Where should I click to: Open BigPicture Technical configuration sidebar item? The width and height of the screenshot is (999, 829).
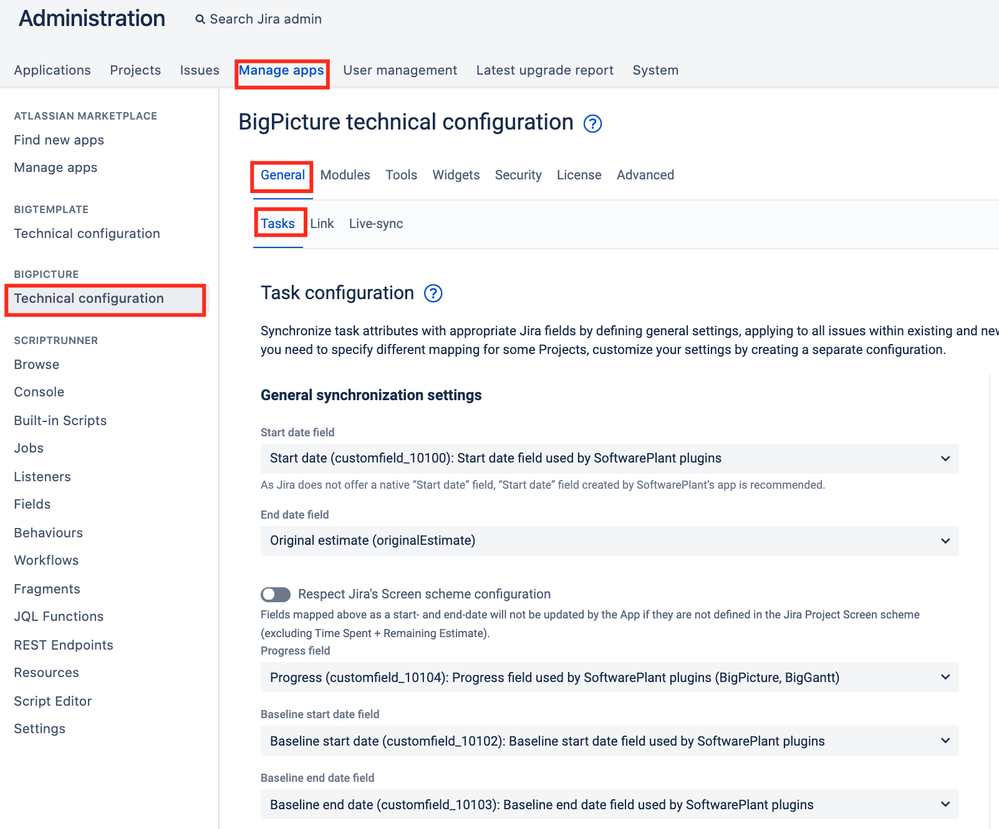click(x=105, y=299)
